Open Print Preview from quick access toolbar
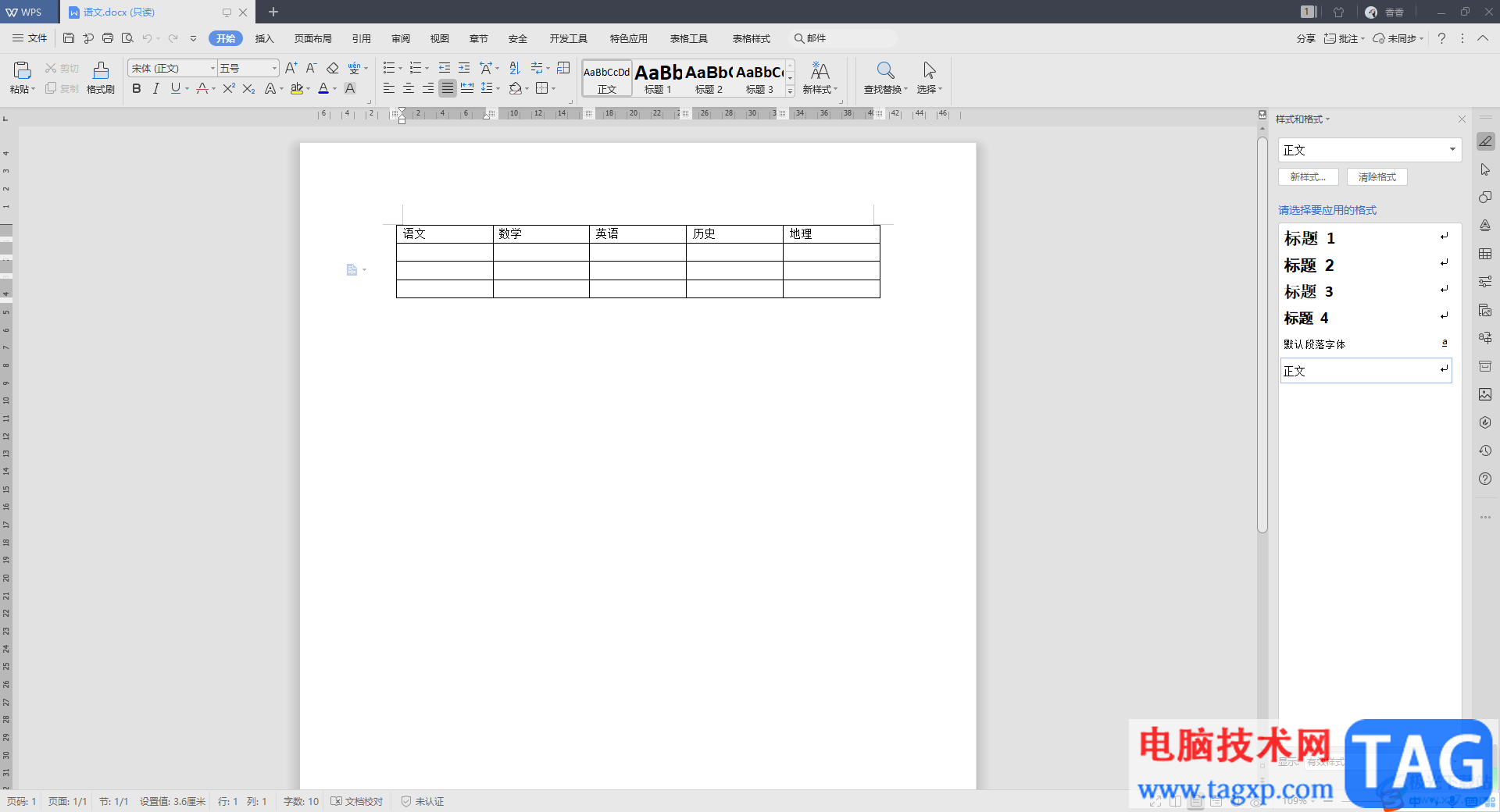Viewport: 1500px width, 812px height. pos(127,38)
